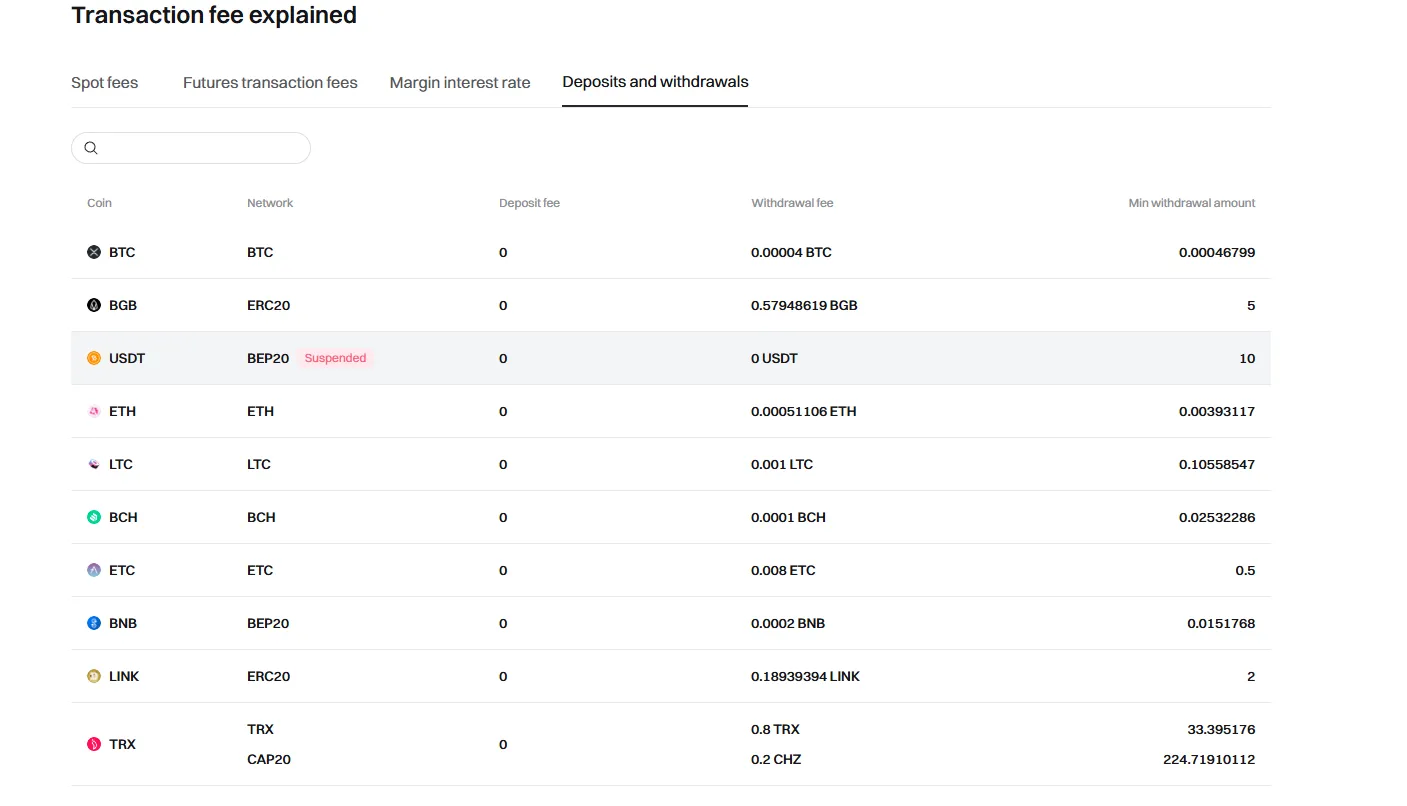The height and width of the screenshot is (806, 1407).
Task: Click the BGB coin icon
Action: pyautogui.click(x=94, y=305)
